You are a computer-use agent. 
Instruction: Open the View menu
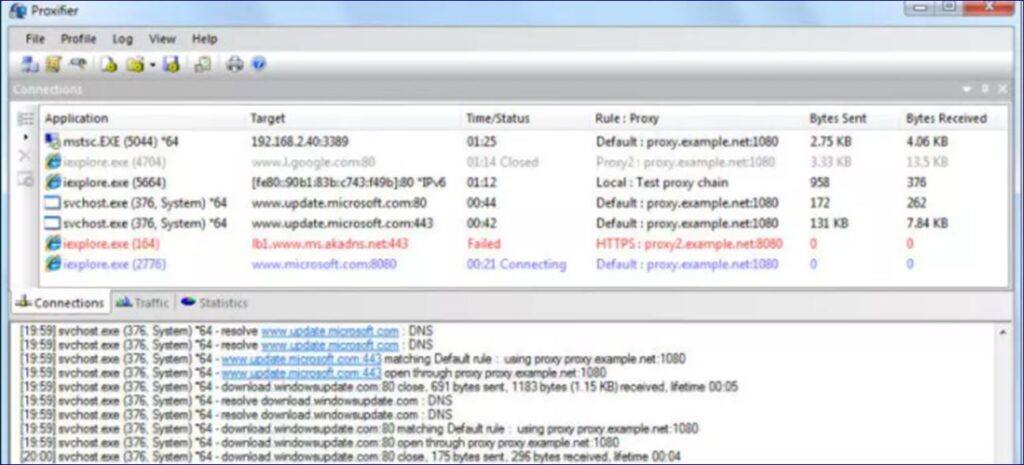click(x=162, y=39)
